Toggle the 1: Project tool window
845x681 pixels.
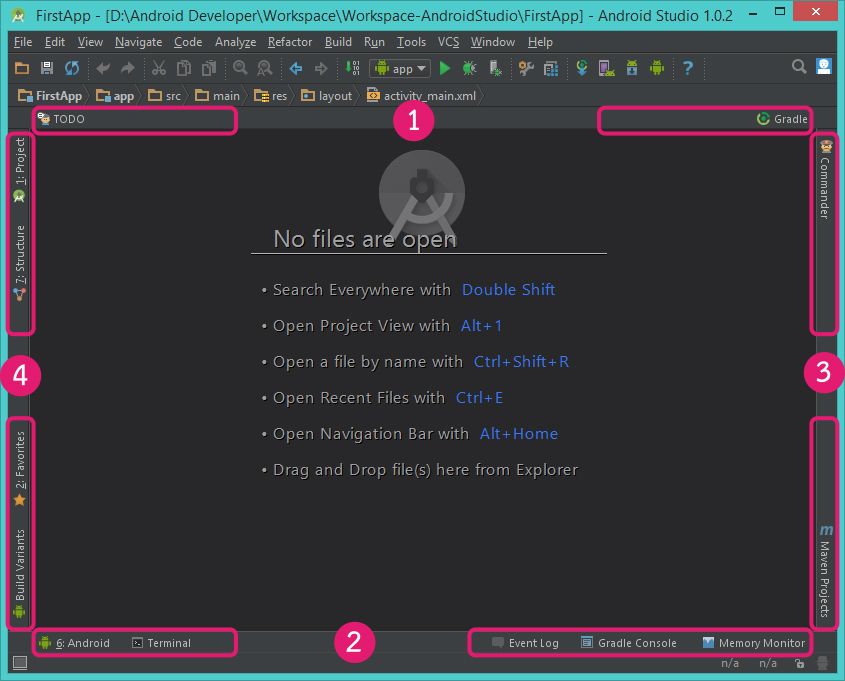tap(19, 170)
